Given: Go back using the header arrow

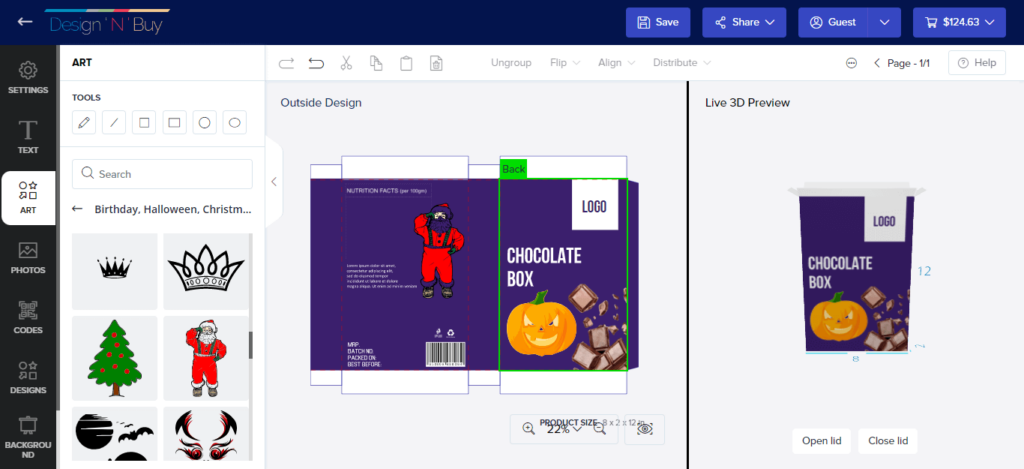Looking at the screenshot, I should pos(25,22).
